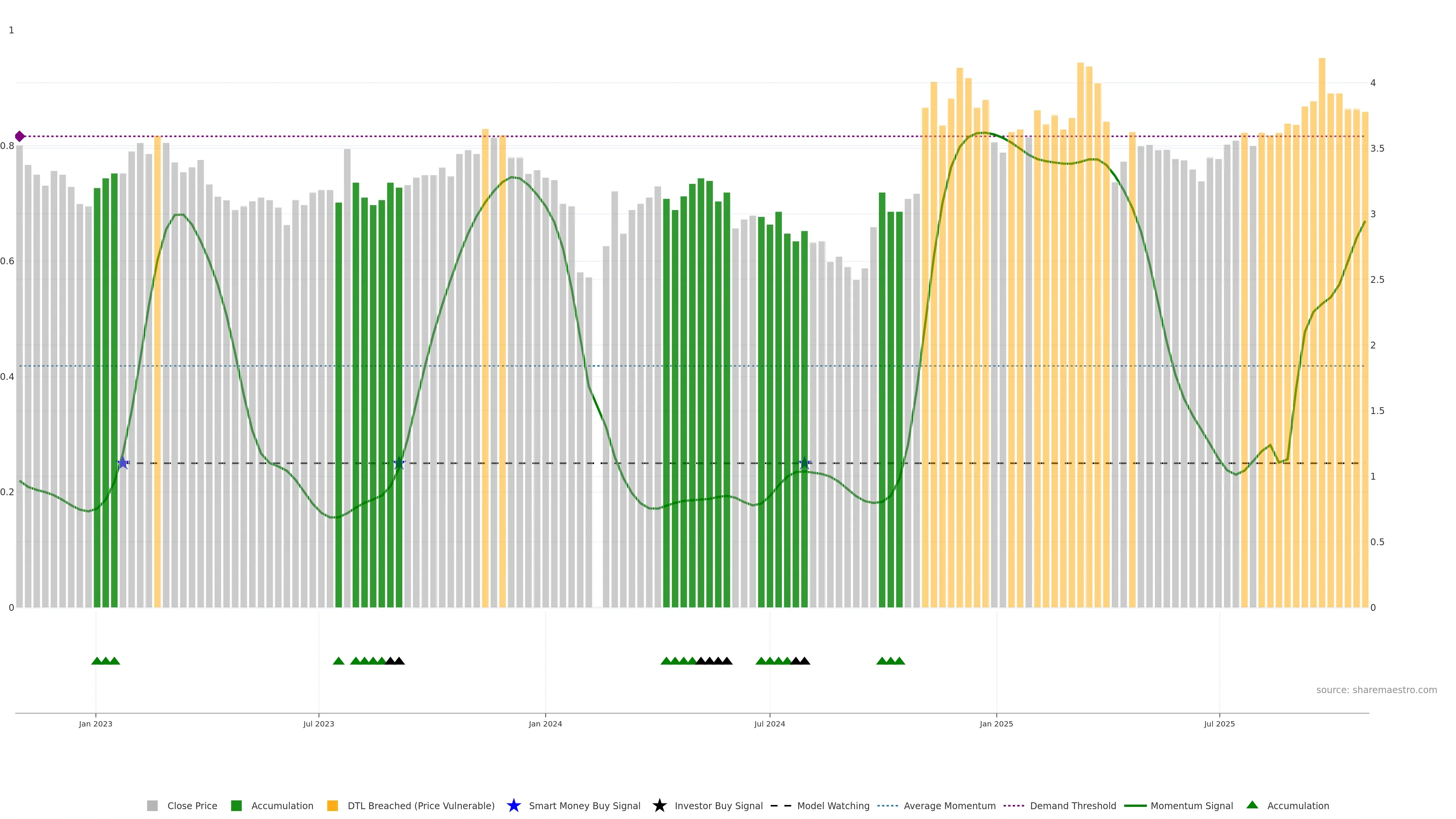
Task: Click the Jul 2025 axis label
Action: coord(1219,723)
